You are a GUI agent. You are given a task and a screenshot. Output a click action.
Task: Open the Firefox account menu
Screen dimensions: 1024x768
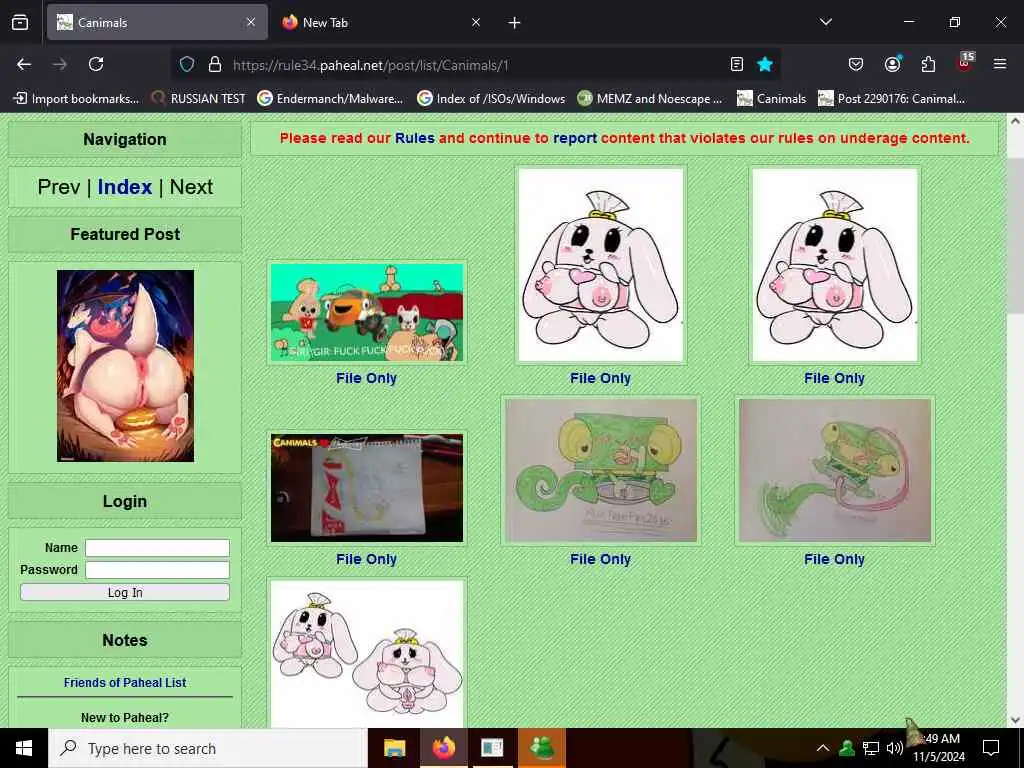[x=892, y=64]
